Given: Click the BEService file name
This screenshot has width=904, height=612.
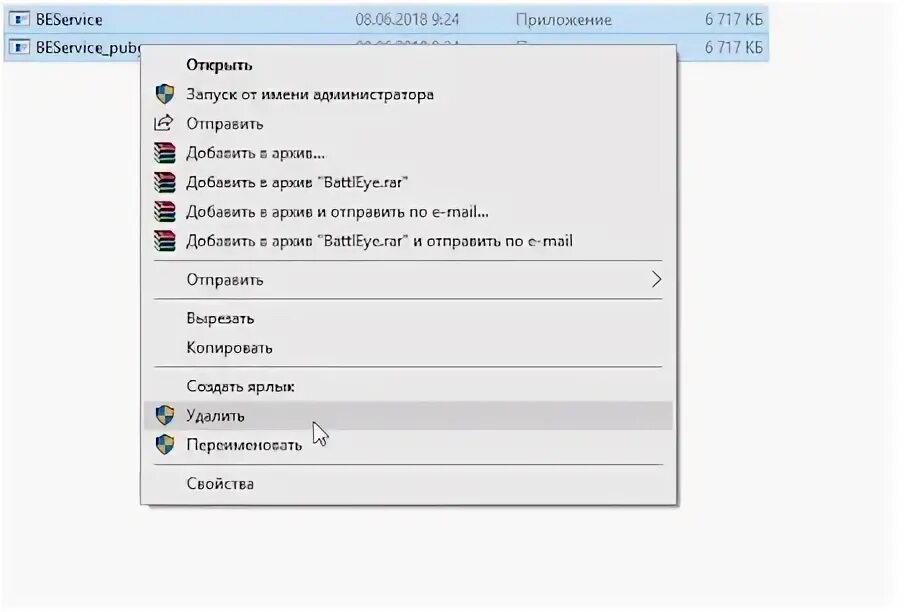Looking at the screenshot, I should 69,20.
